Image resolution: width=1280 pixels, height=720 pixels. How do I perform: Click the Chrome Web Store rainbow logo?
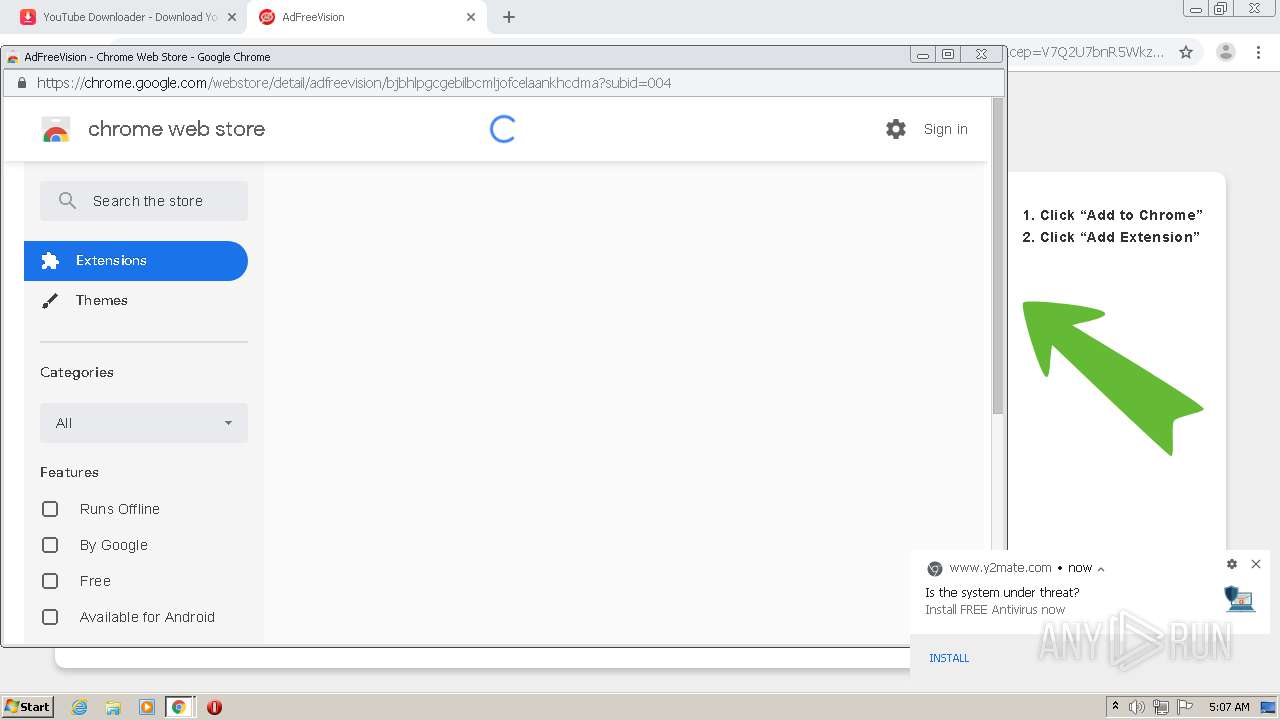(x=56, y=129)
